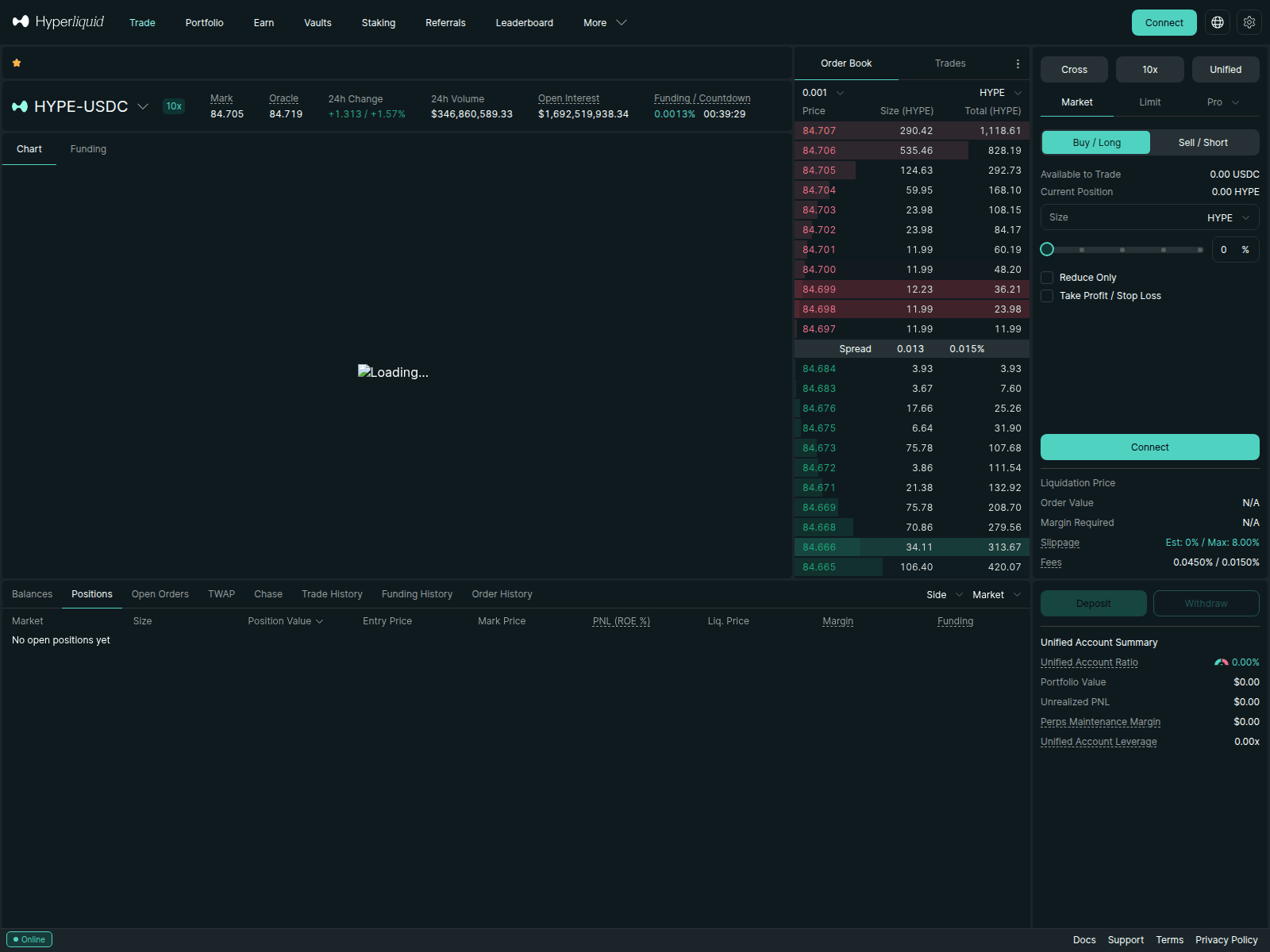Open settings gear icon
The width and height of the screenshot is (1270, 952).
tap(1249, 22)
